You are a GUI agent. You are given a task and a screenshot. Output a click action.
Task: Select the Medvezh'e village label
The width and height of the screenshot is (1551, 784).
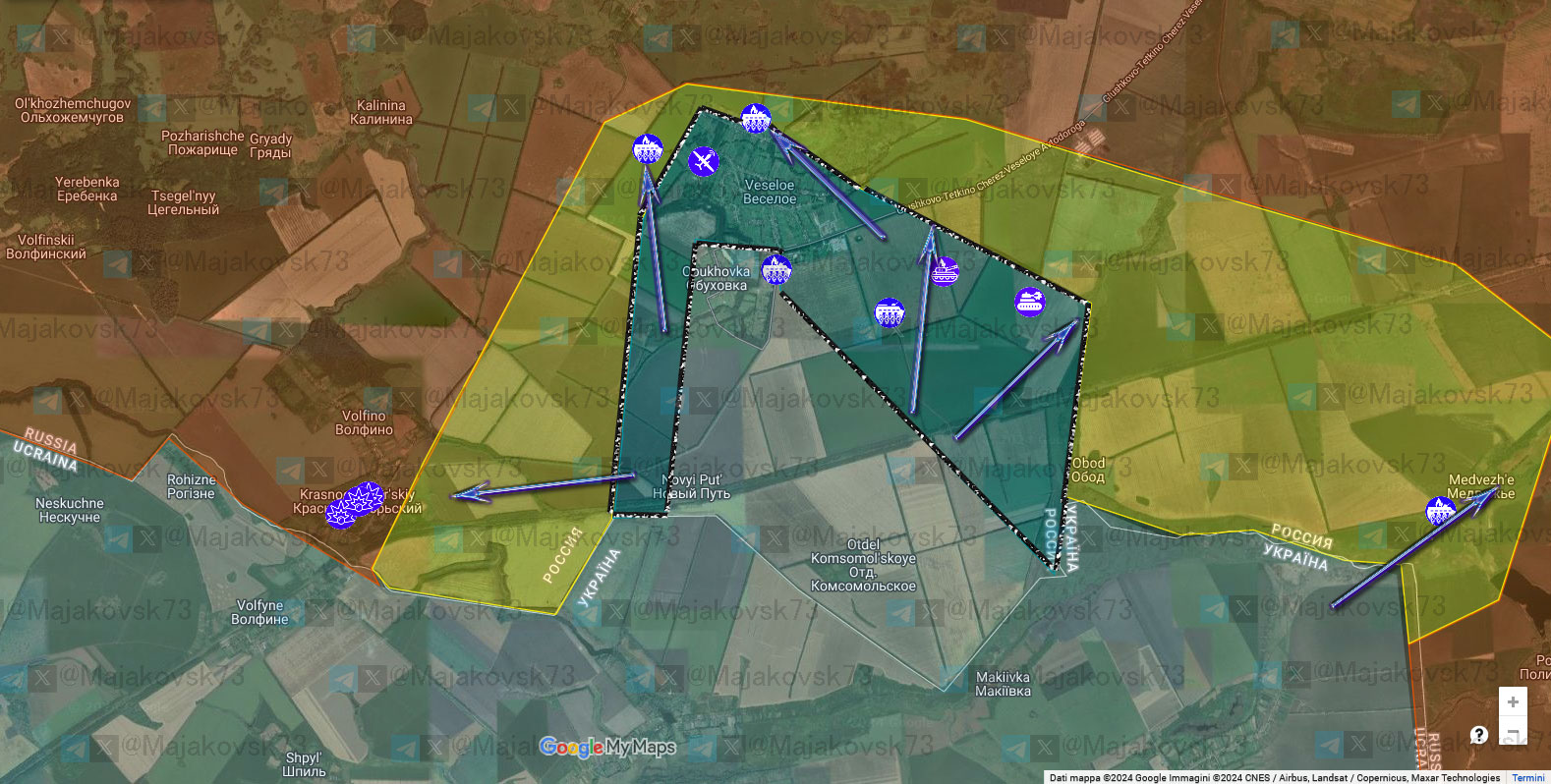coord(1481,486)
